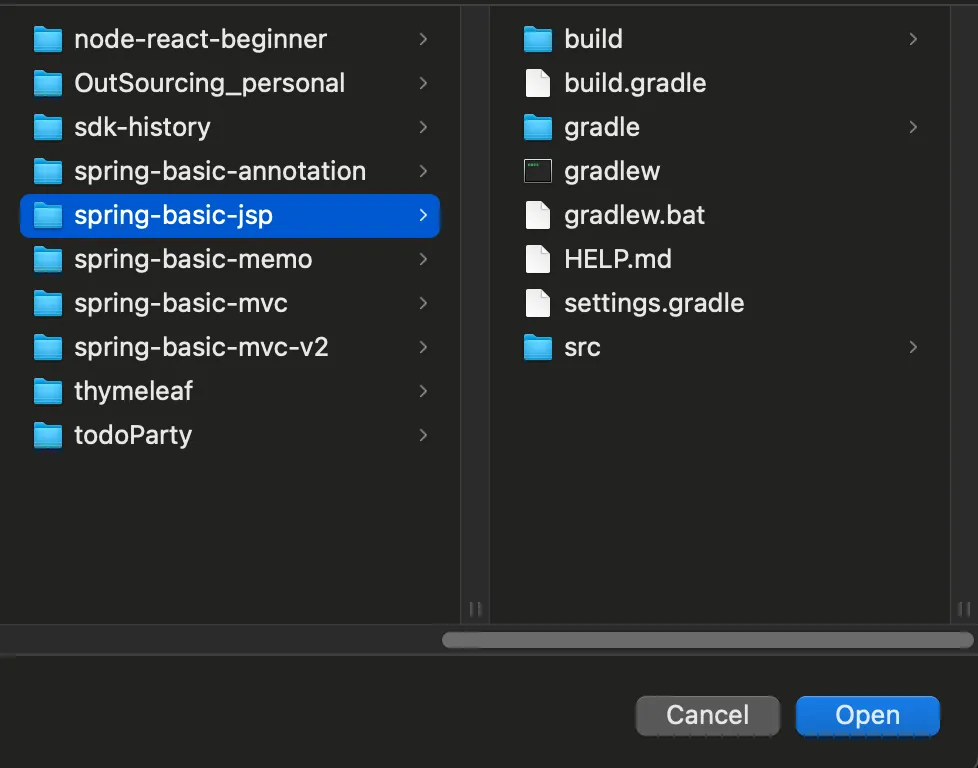Select the OutSourcing_personal folder

coord(230,83)
